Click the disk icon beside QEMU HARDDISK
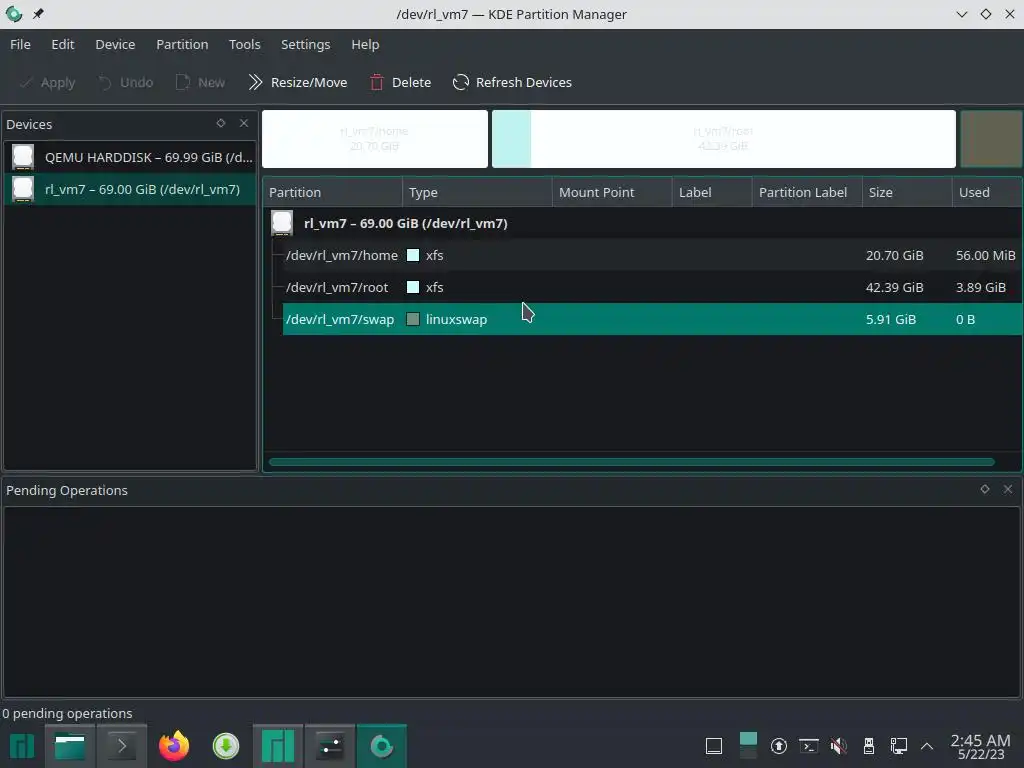 [23, 157]
